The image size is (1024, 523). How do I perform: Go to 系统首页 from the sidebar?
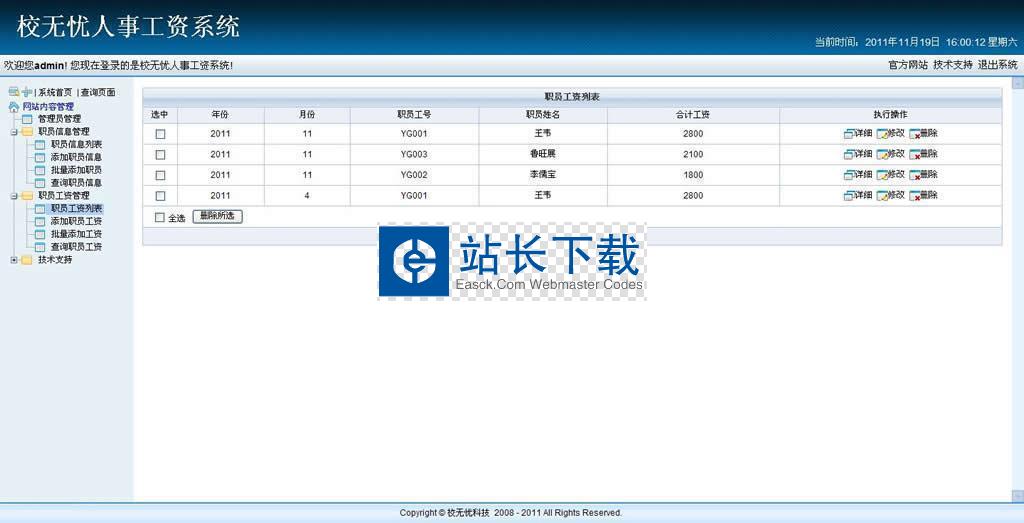(56, 93)
